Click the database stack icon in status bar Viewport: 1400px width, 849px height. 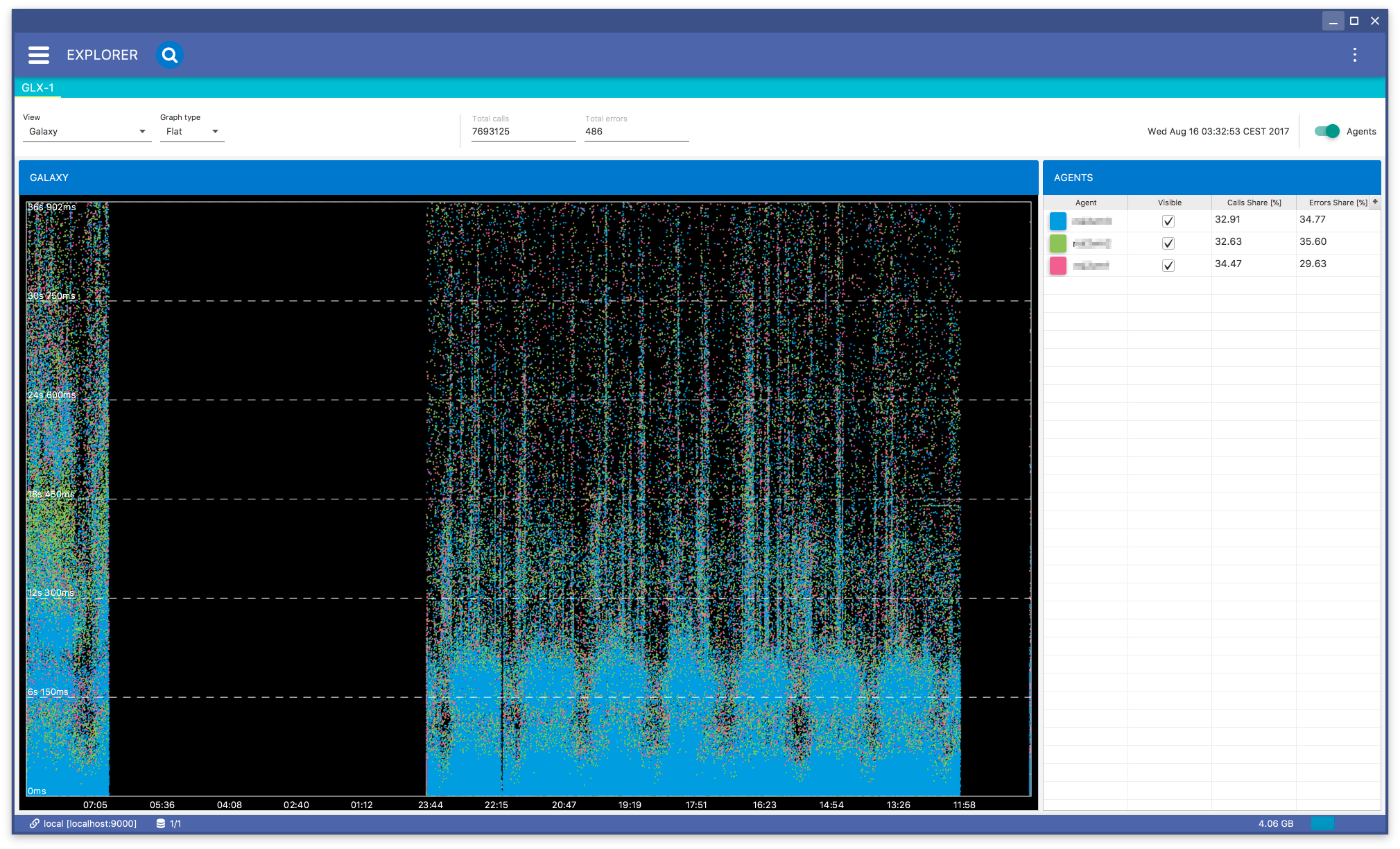tap(161, 823)
